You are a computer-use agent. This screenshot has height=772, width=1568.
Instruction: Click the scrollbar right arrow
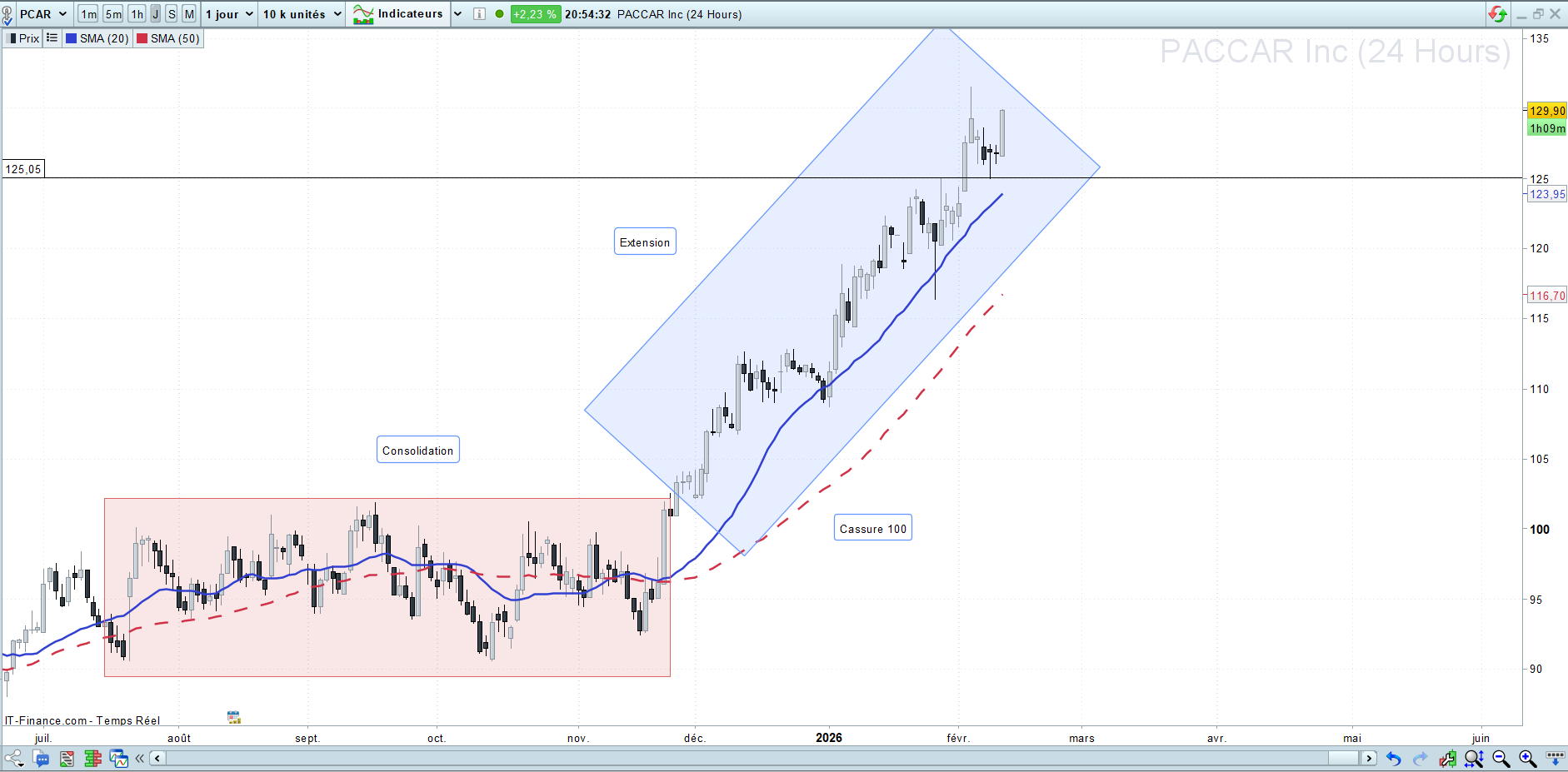click(x=1368, y=759)
